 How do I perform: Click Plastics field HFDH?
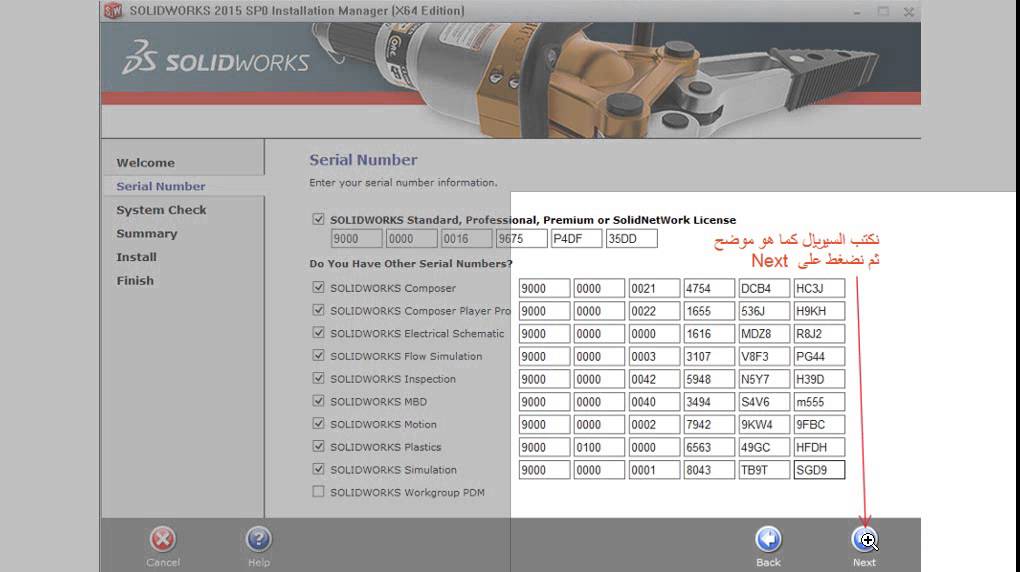click(819, 448)
